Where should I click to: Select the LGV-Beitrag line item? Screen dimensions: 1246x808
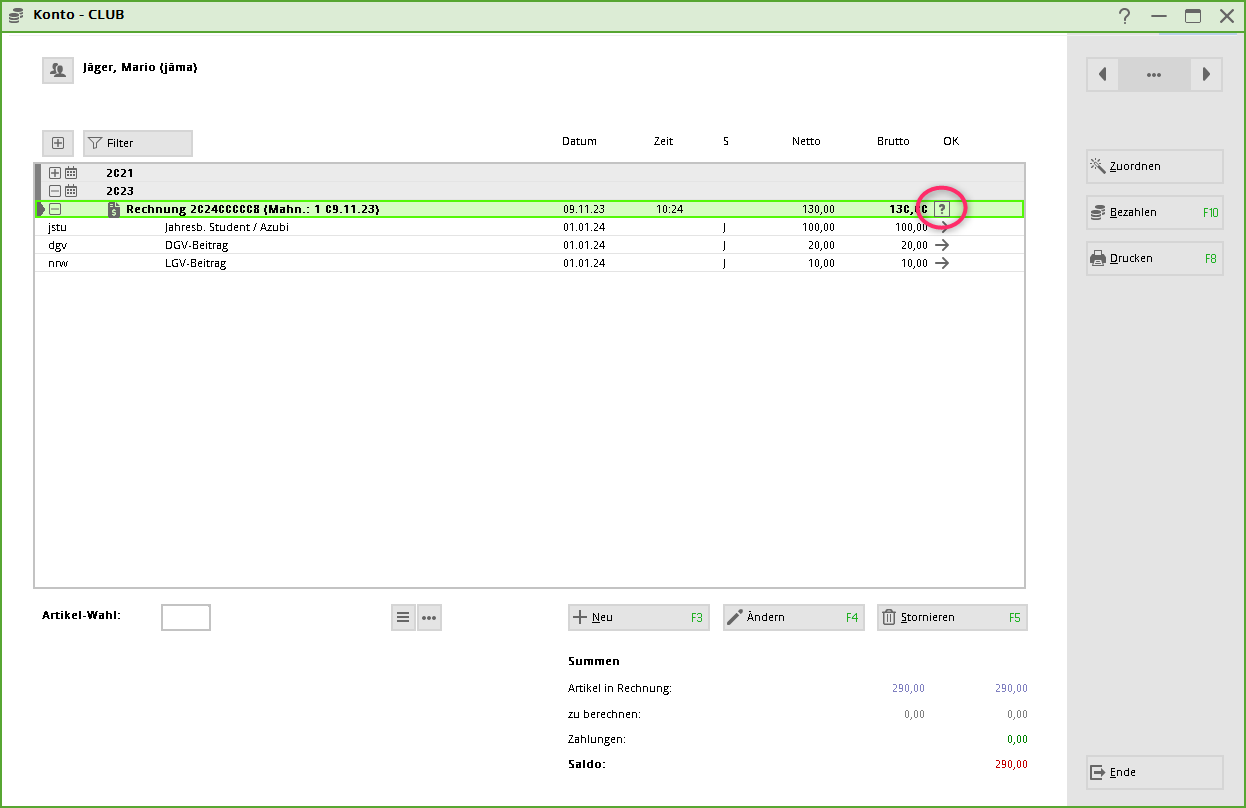[x=195, y=263]
